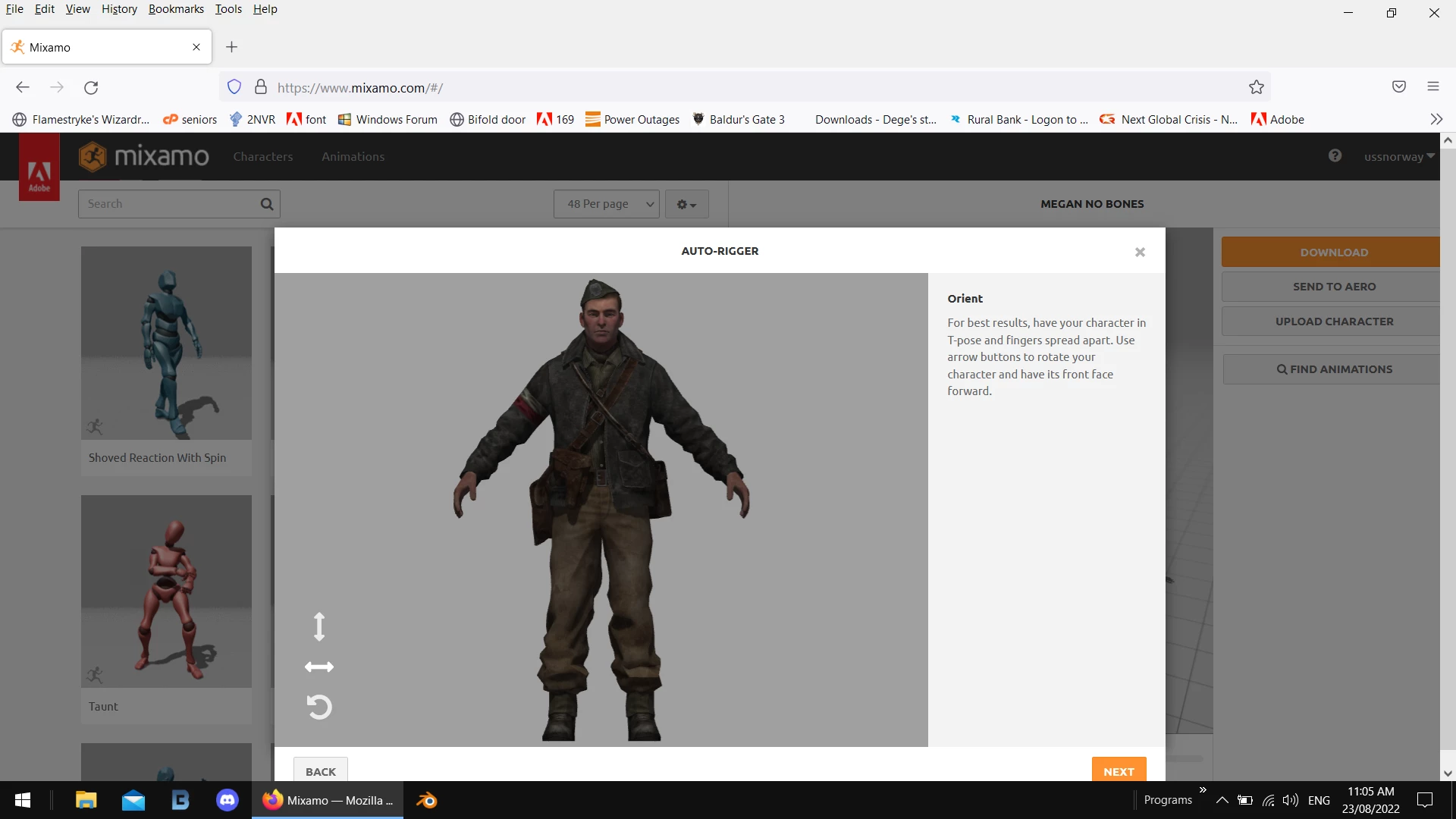Click the help question mark icon
Viewport: 1456px width, 819px height.
[1335, 156]
